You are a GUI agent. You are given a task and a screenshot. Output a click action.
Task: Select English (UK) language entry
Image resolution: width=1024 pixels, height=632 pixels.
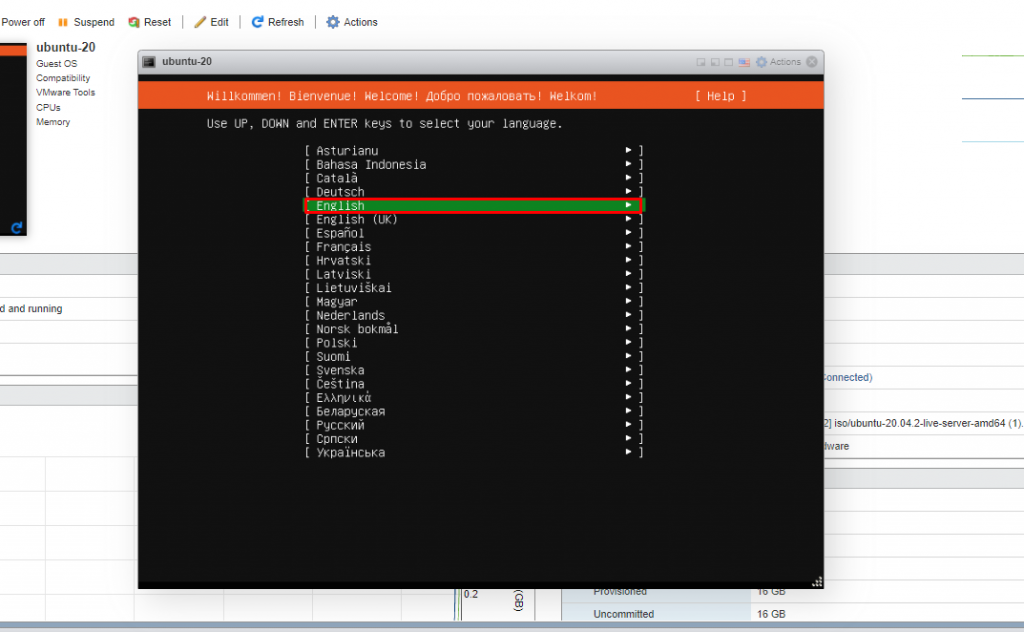pyautogui.click(x=356, y=219)
